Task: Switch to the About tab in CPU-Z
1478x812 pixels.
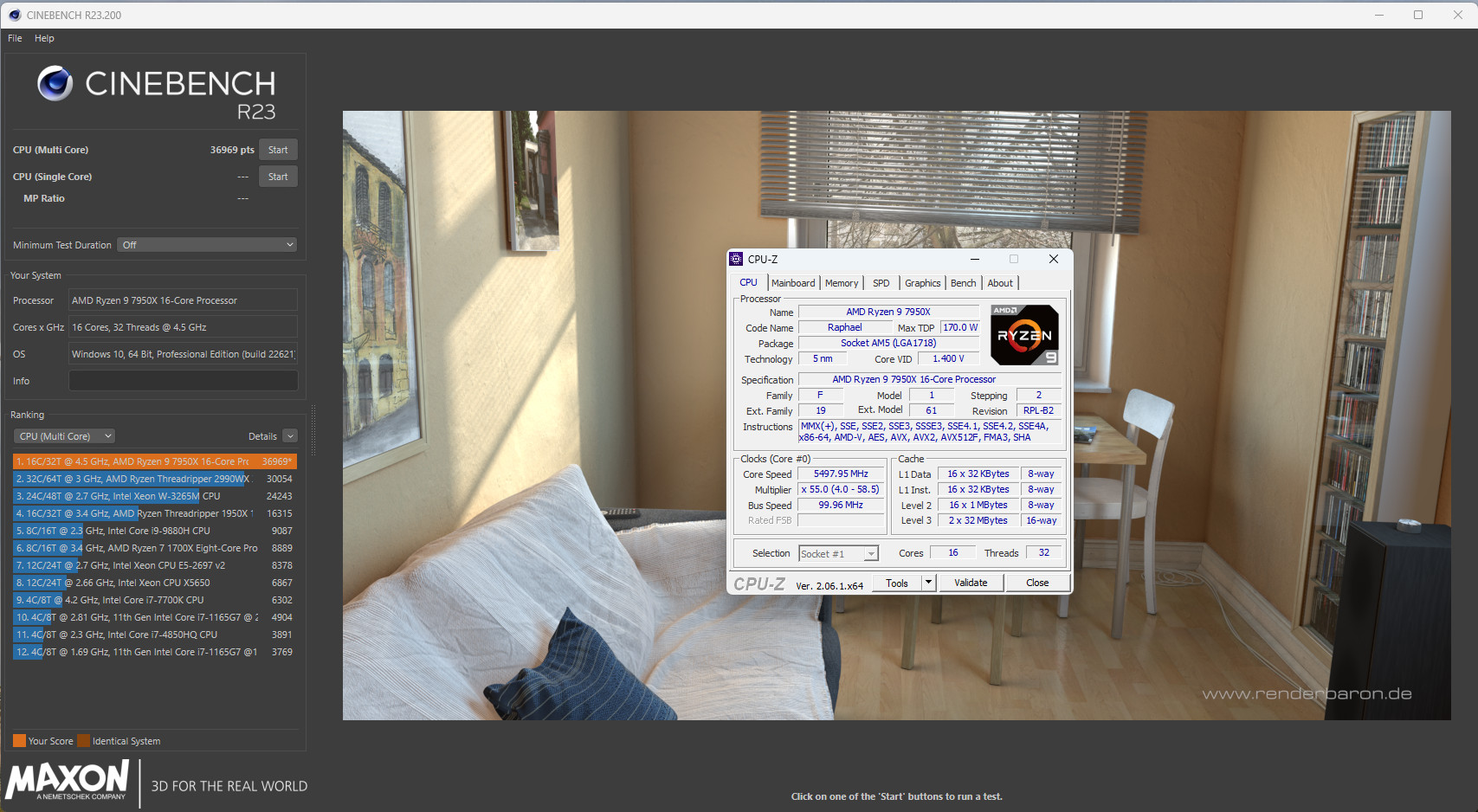Action: coord(1000,283)
